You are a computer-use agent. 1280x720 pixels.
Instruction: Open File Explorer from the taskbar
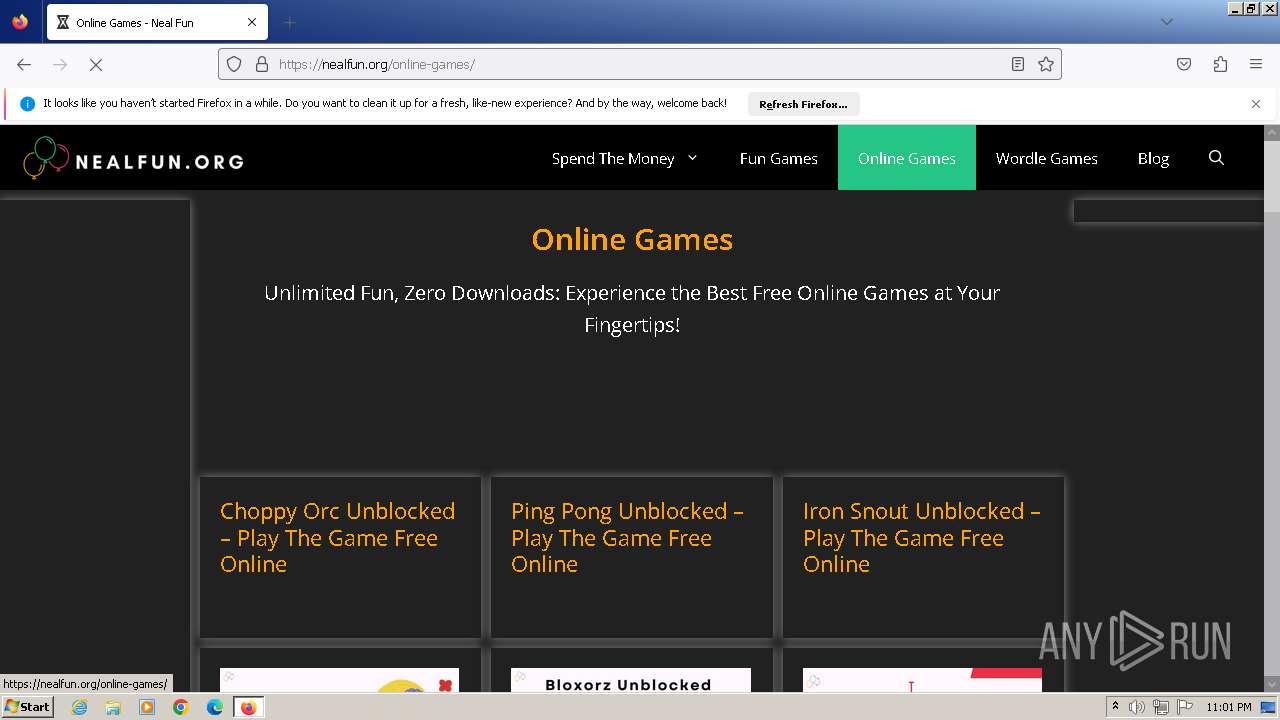click(x=113, y=707)
